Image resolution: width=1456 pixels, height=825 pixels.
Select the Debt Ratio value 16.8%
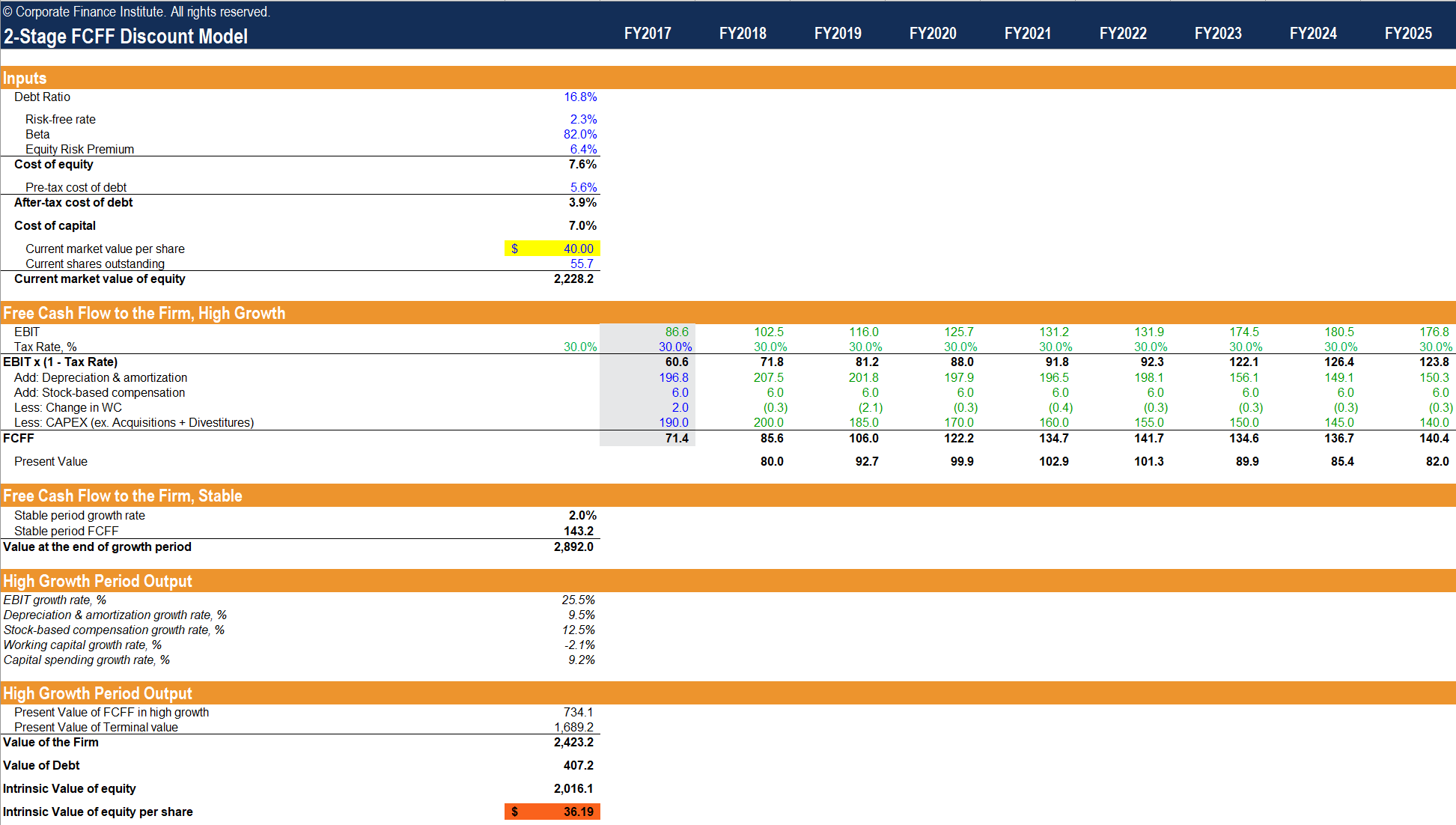click(x=580, y=97)
